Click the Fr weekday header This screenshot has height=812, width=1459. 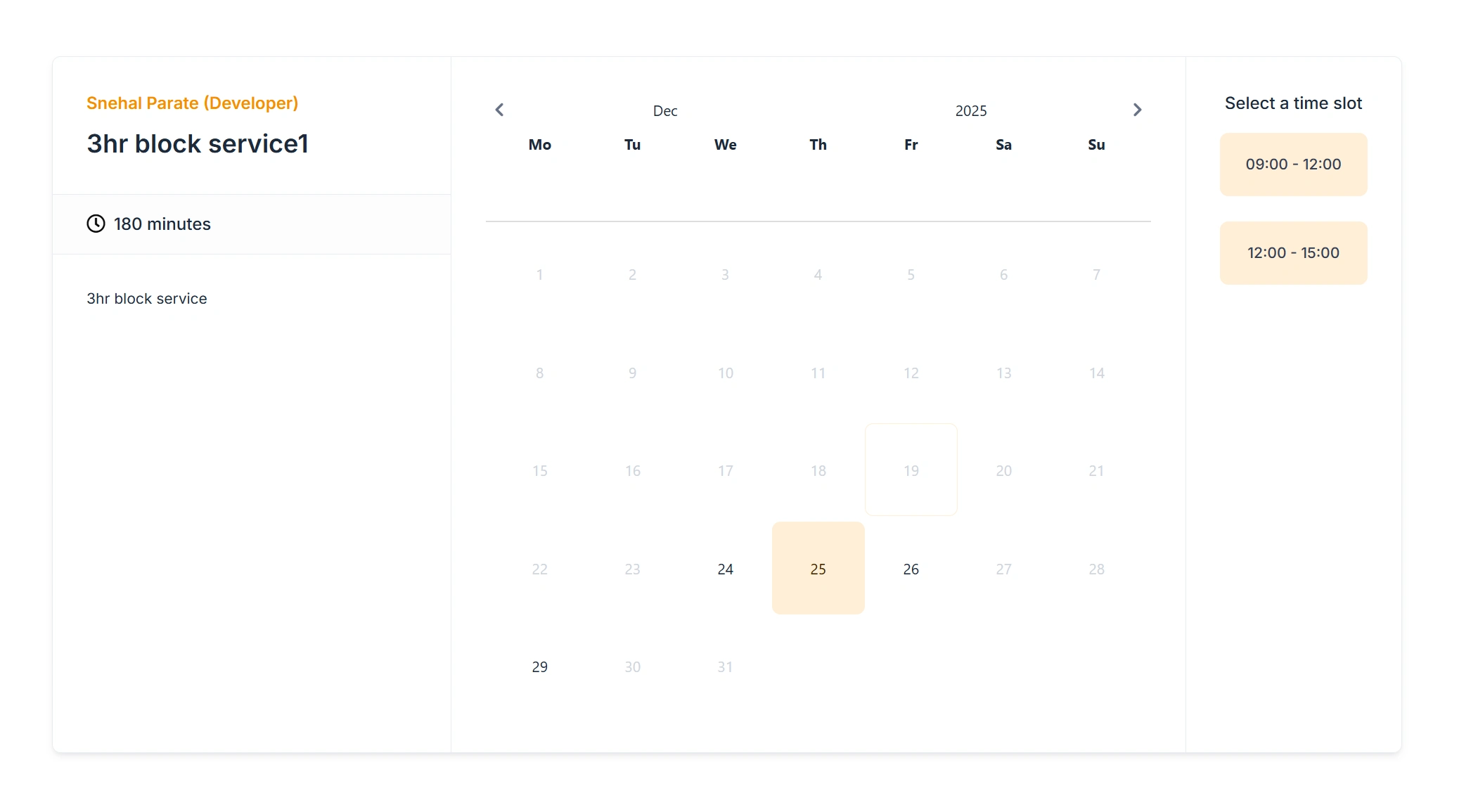coord(911,145)
